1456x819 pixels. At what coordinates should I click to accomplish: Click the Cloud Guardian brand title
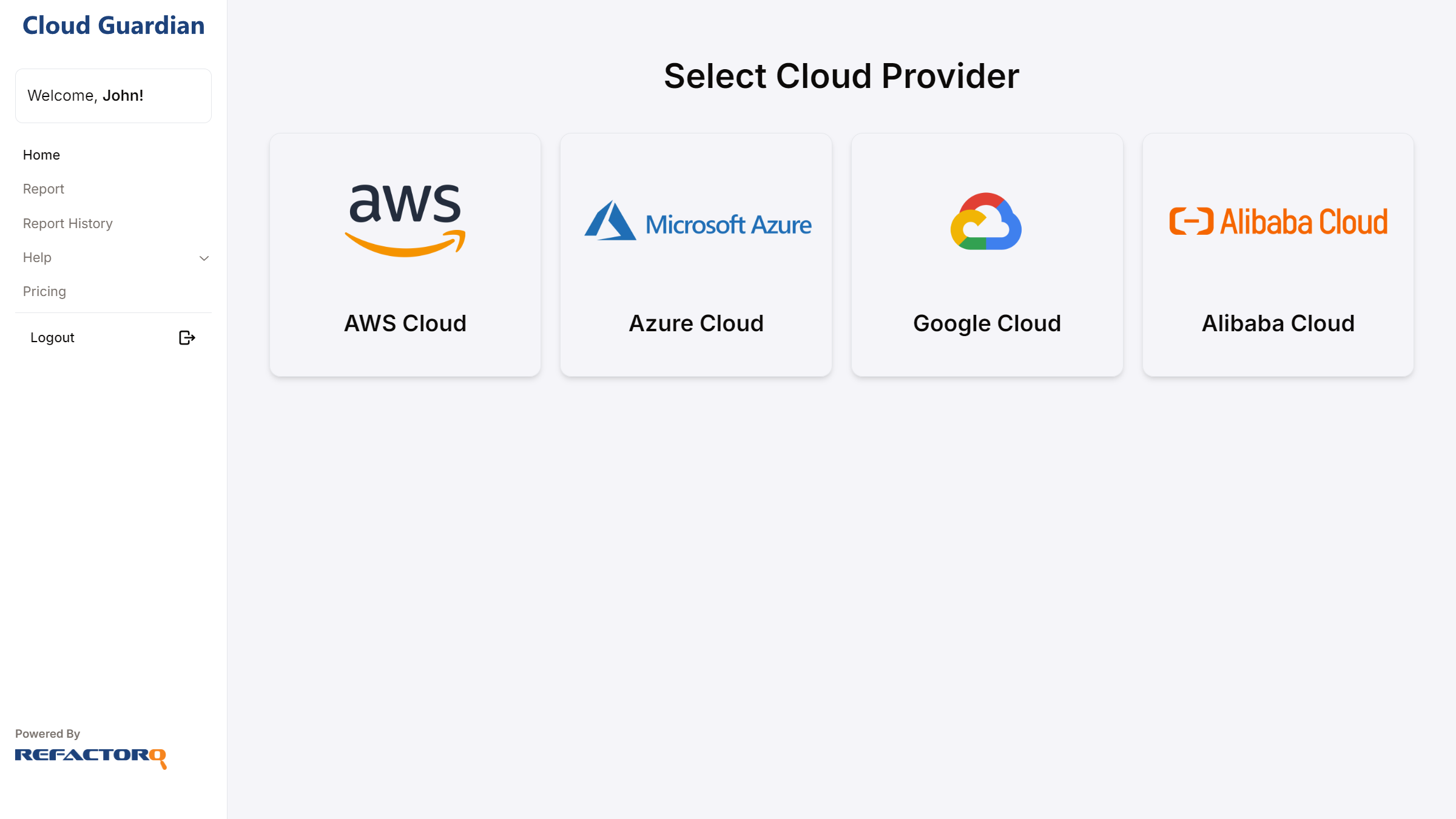113,25
